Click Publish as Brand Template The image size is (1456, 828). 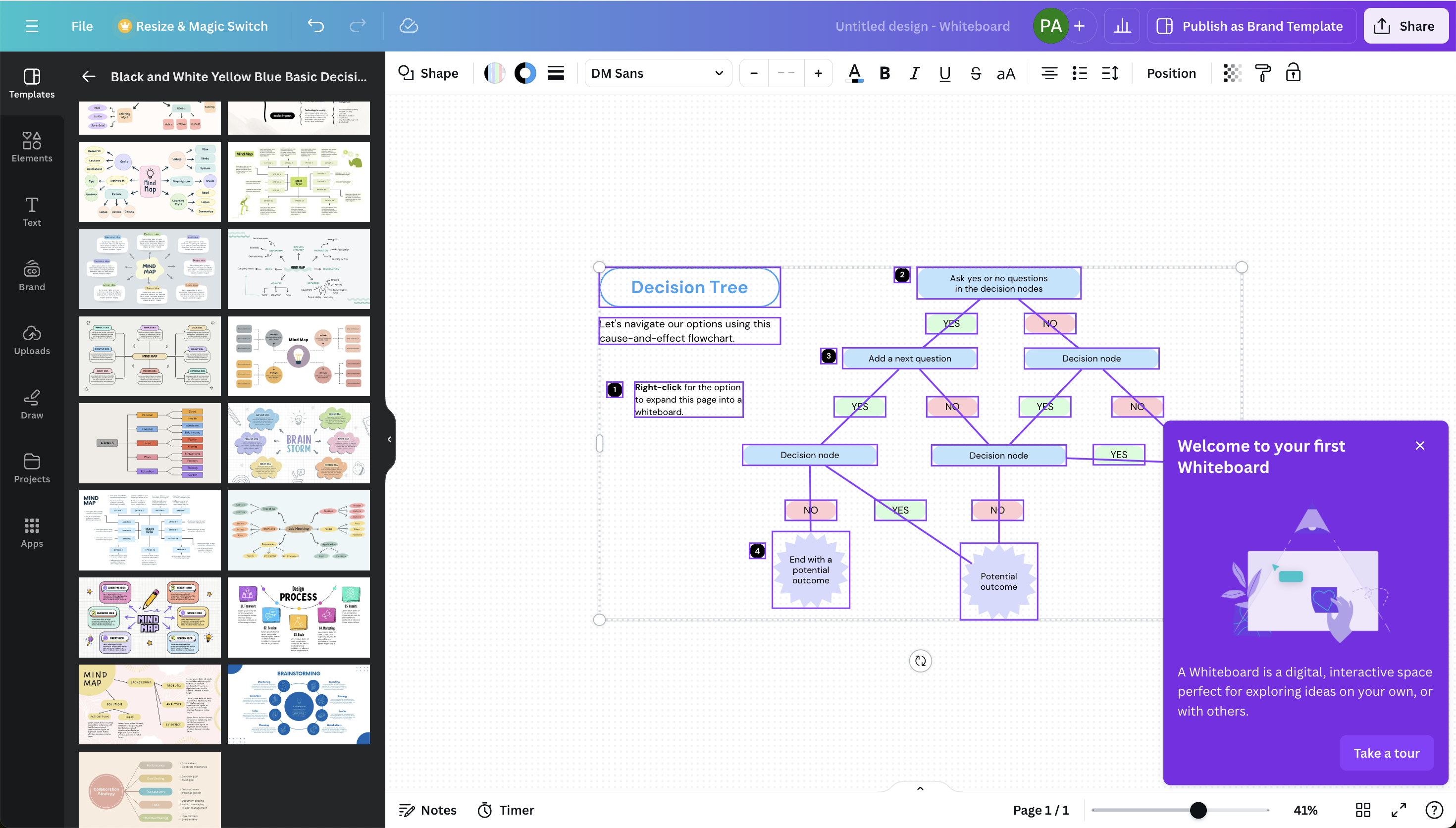click(x=1251, y=26)
